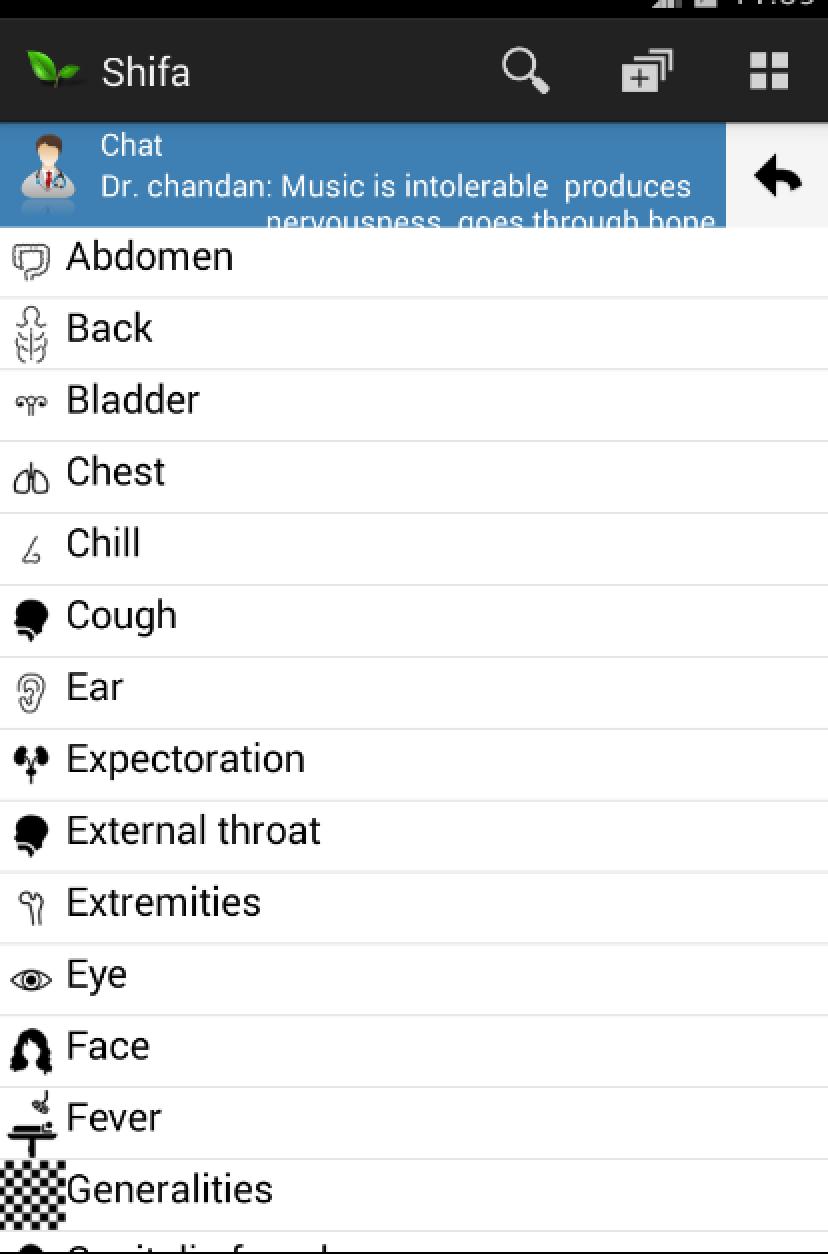Tap the reply arrow beside Chat
The width and height of the screenshot is (828, 1254).
pyautogui.click(x=777, y=177)
